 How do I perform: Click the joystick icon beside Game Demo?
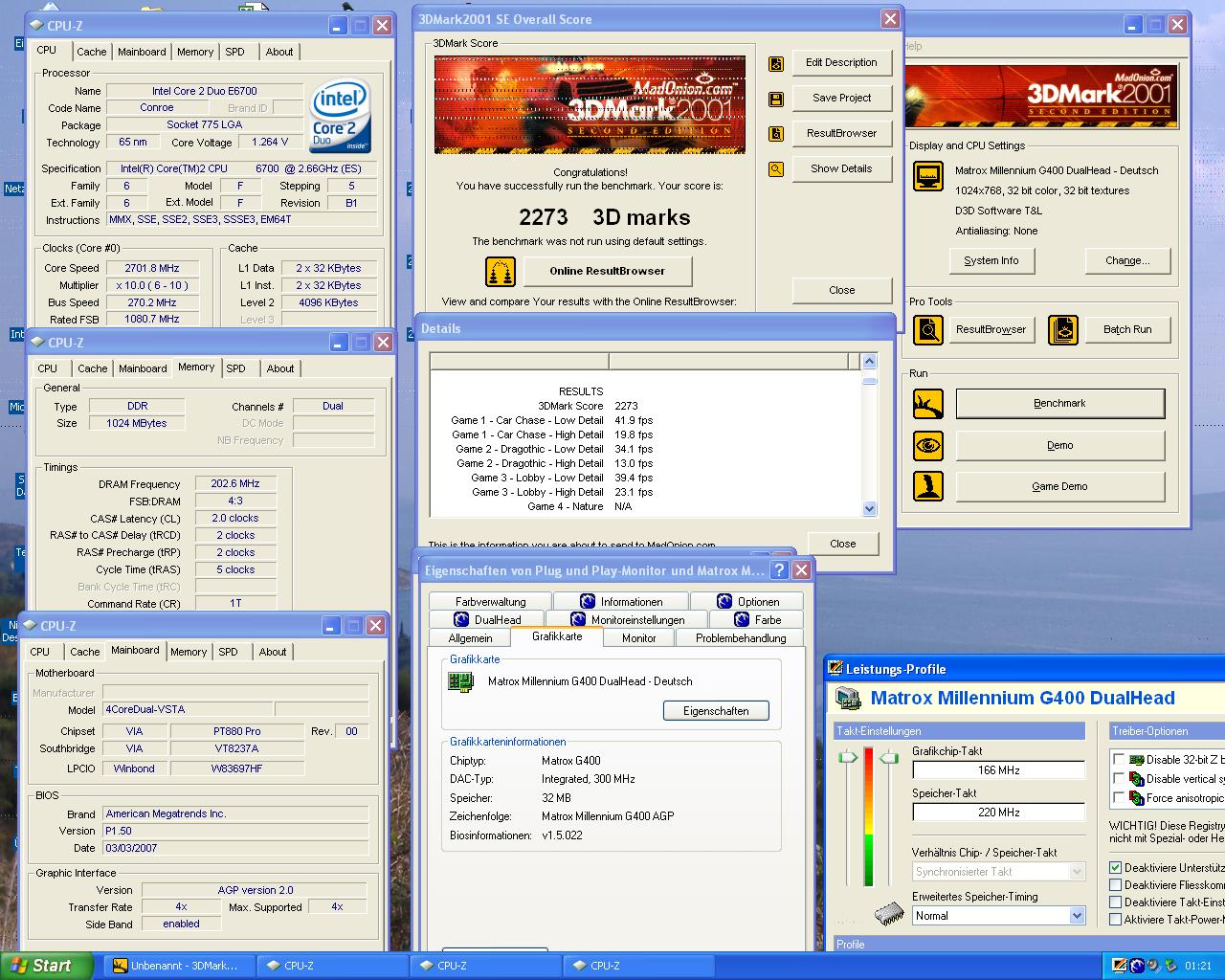coord(927,486)
